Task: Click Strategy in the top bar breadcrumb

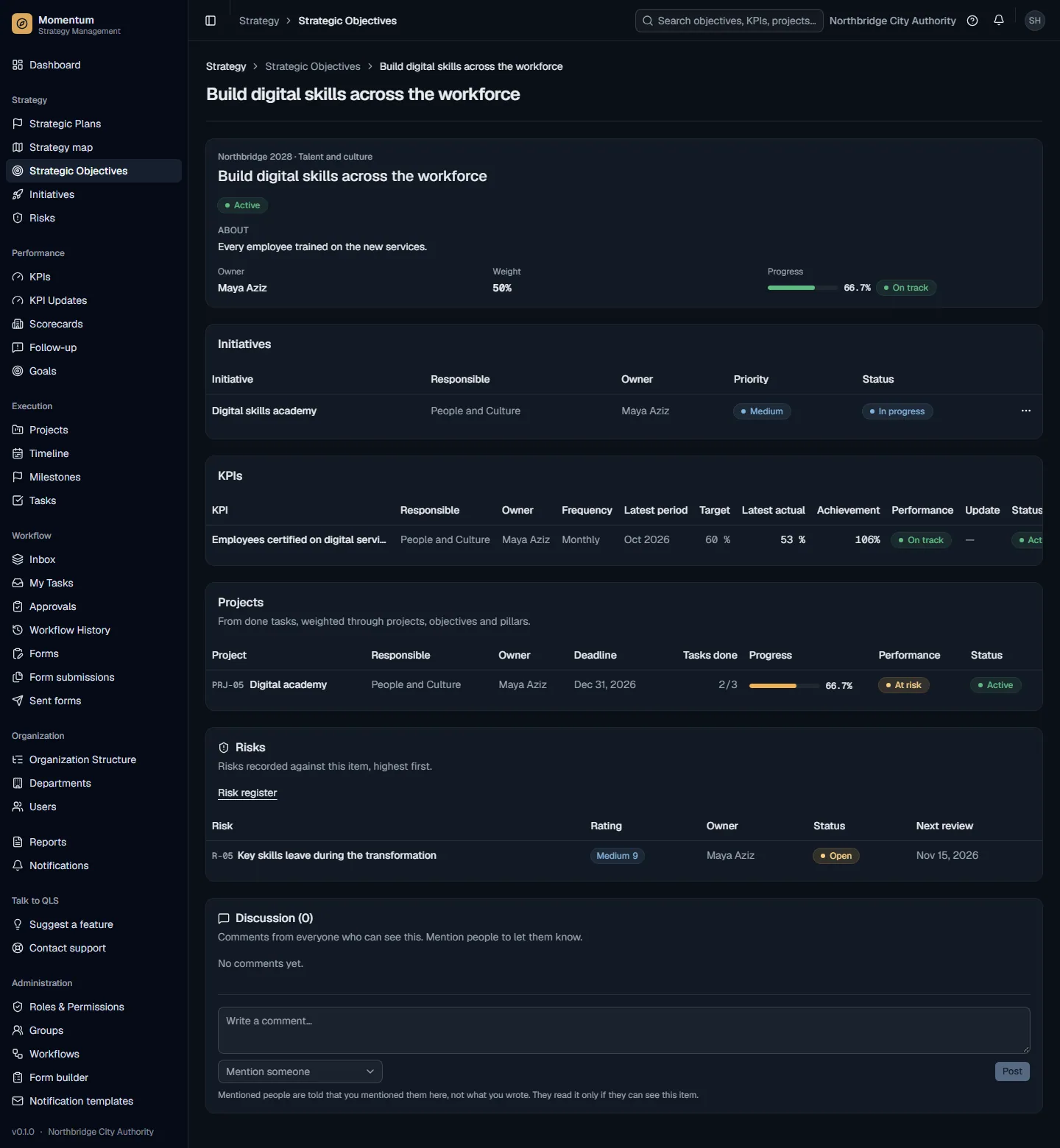Action: tap(259, 21)
